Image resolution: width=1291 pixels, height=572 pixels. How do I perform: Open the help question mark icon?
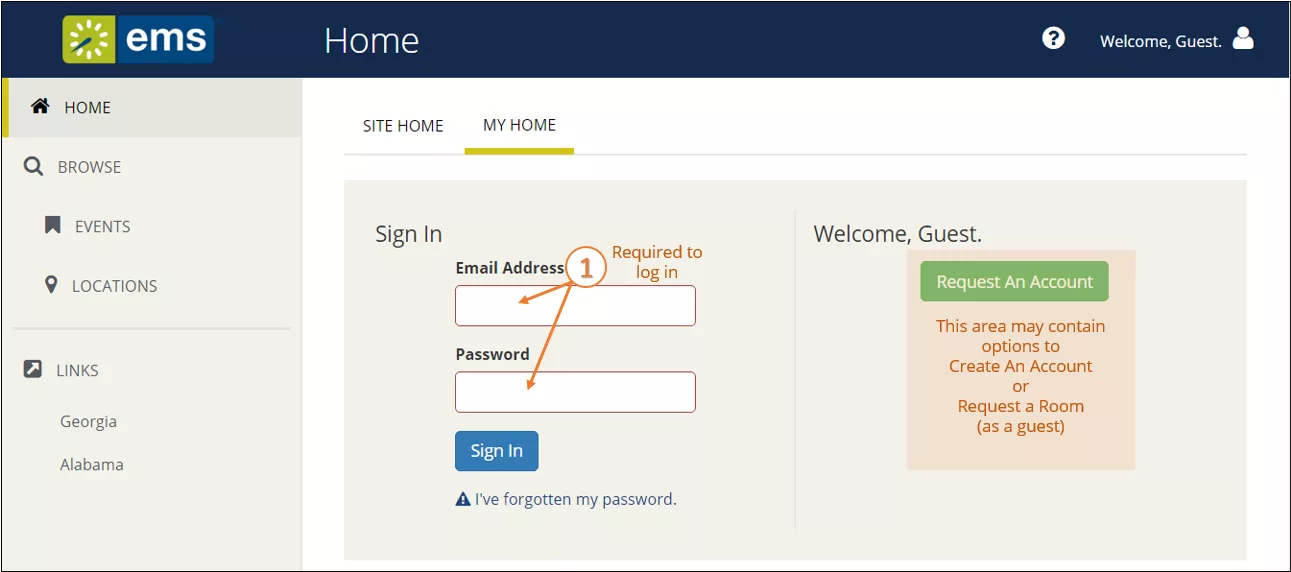(x=1053, y=38)
